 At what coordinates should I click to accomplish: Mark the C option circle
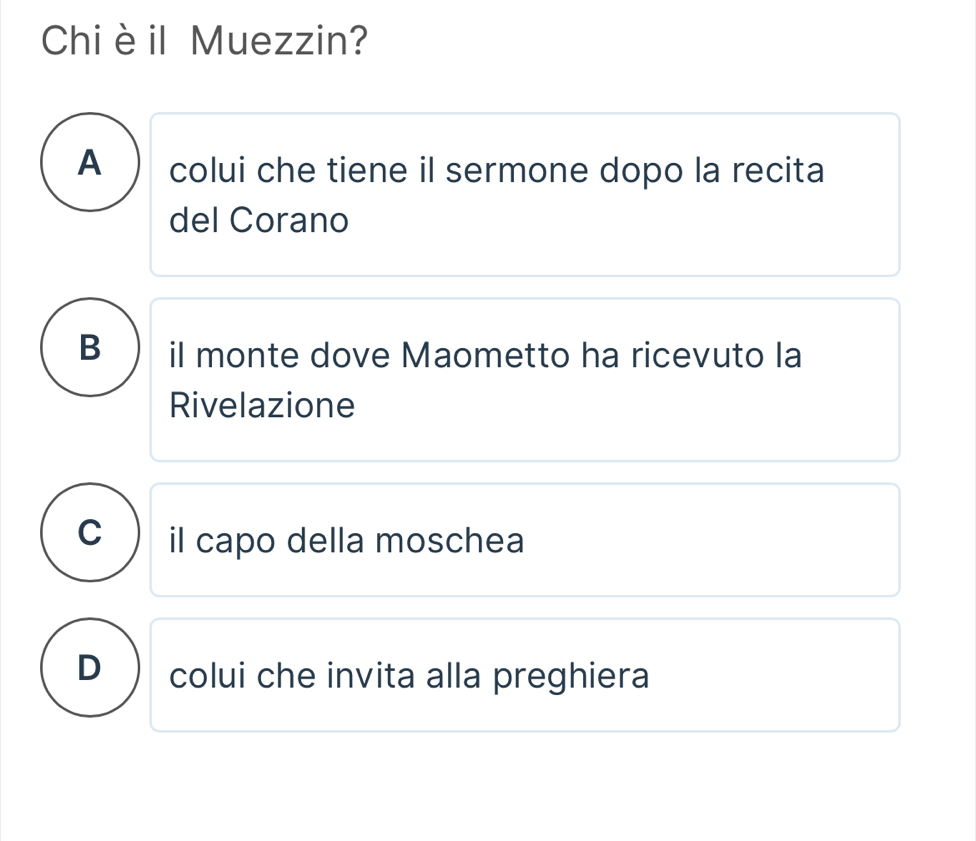click(91, 531)
